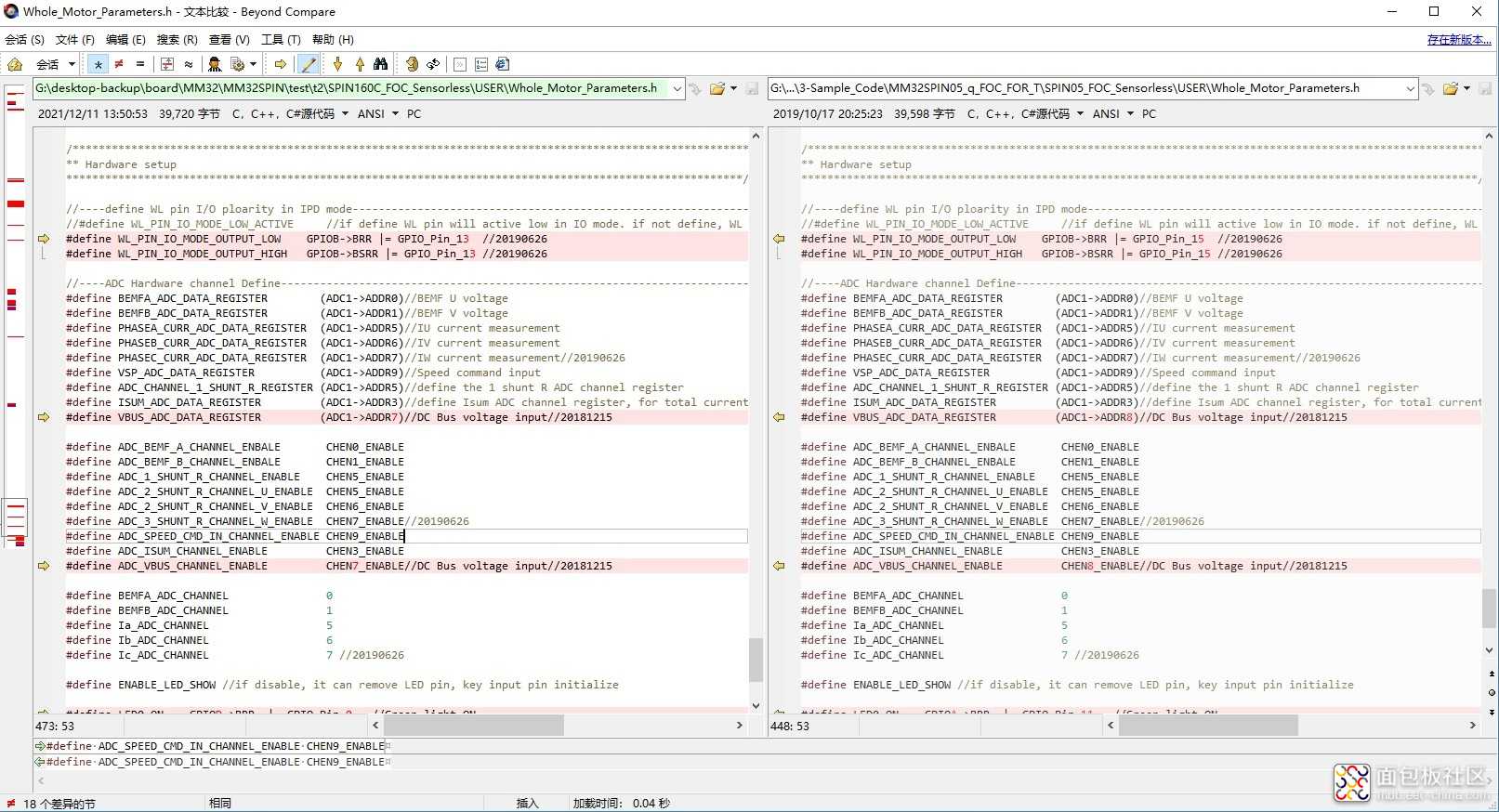Open the 会话 toolbar dropdown
1499x812 pixels.
click(72, 64)
